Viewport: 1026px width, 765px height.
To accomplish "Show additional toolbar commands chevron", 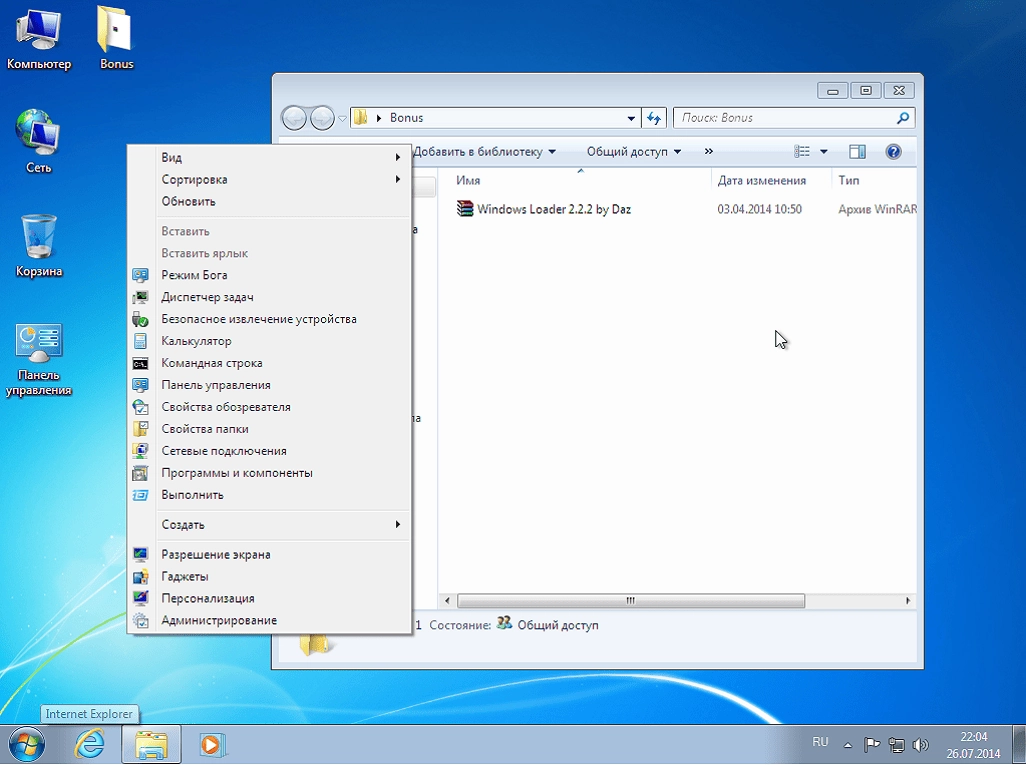I will click(x=709, y=152).
